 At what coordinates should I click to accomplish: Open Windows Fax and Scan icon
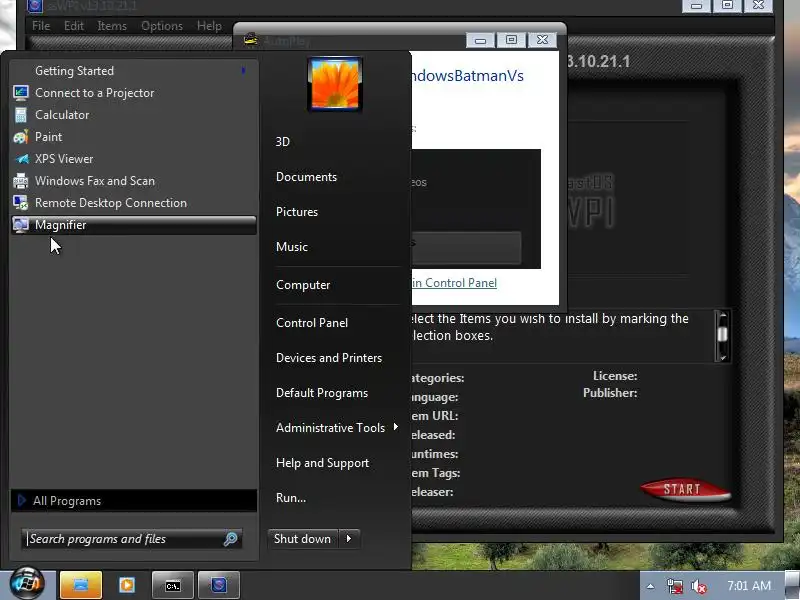pos(20,181)
